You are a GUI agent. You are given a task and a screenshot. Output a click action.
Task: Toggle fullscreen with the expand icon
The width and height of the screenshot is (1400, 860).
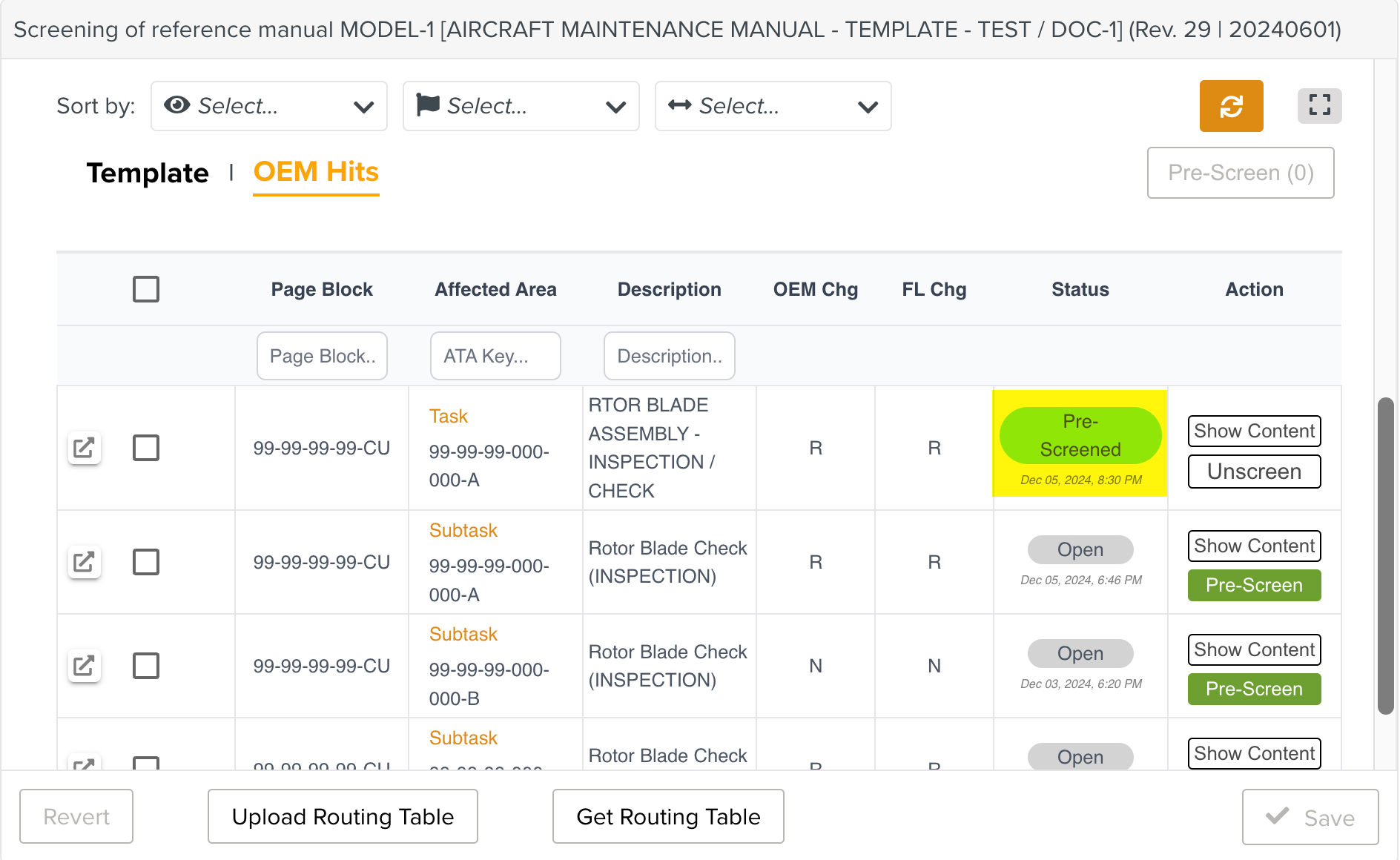(x=1319, y=105)
